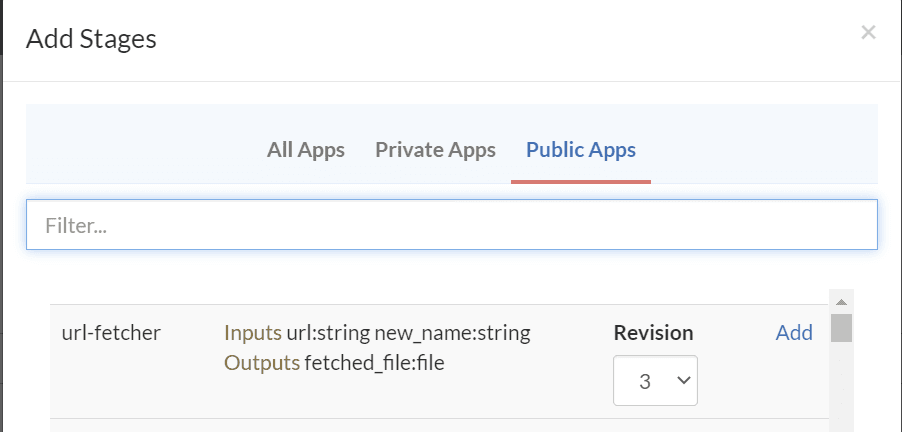Click the chevron arrow in Revision selector
Screen dimensions: 902x432
click(684, 381)
